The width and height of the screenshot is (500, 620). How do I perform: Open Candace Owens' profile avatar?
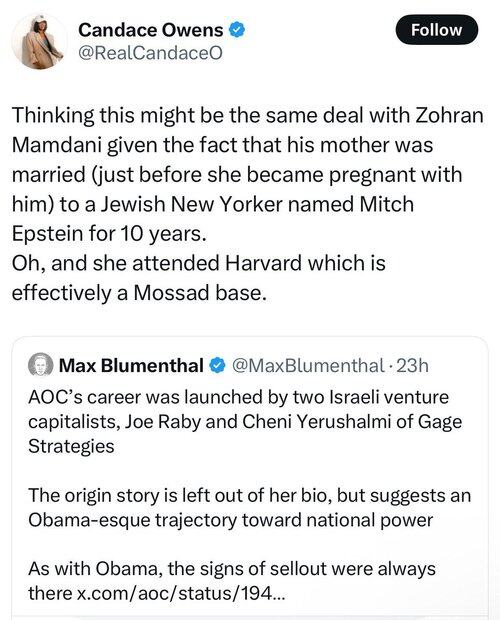(x=39, y=42)
